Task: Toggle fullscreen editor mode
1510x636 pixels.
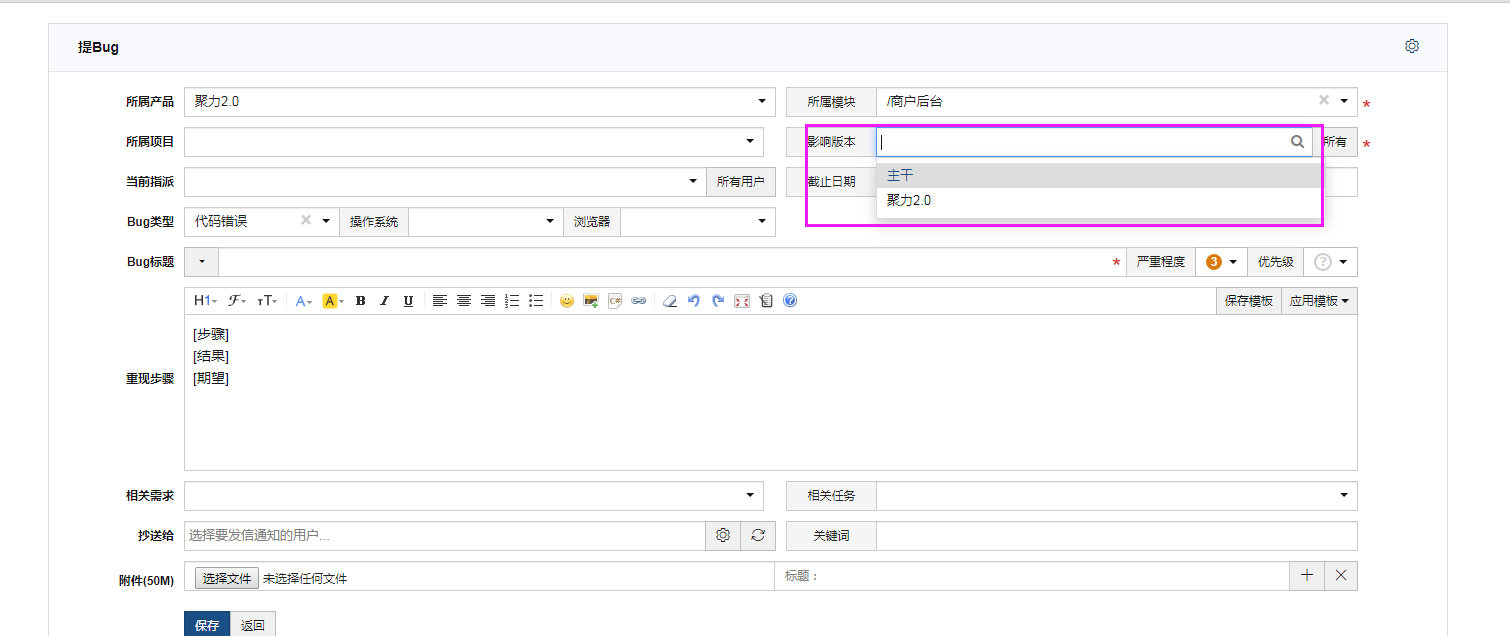Action: coord(742,301)
